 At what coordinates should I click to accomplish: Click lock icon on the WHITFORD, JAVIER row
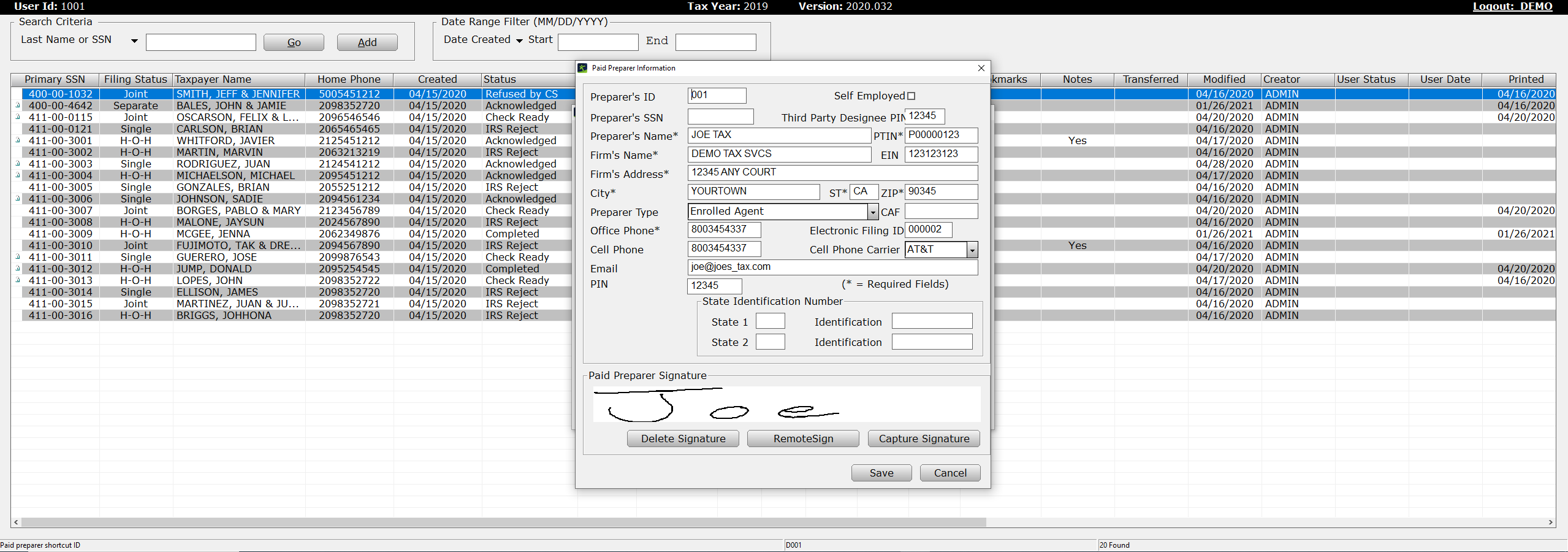click(18, 140)
